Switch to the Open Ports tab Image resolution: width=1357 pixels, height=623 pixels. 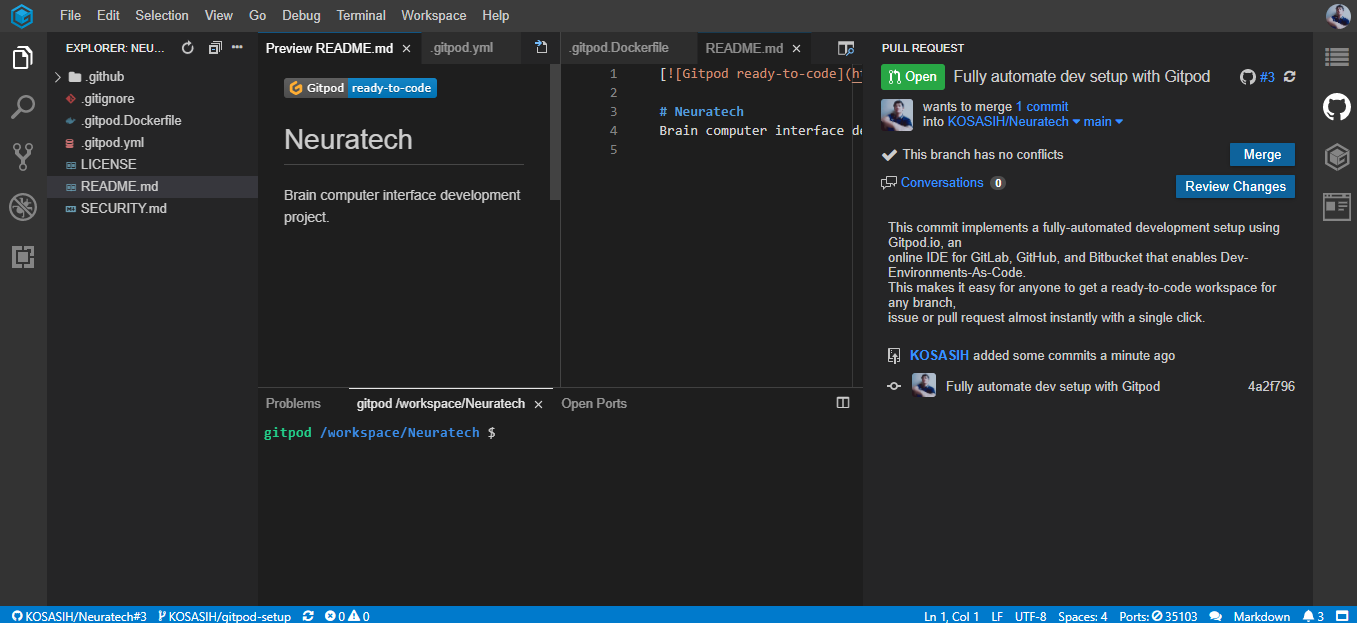594,403
